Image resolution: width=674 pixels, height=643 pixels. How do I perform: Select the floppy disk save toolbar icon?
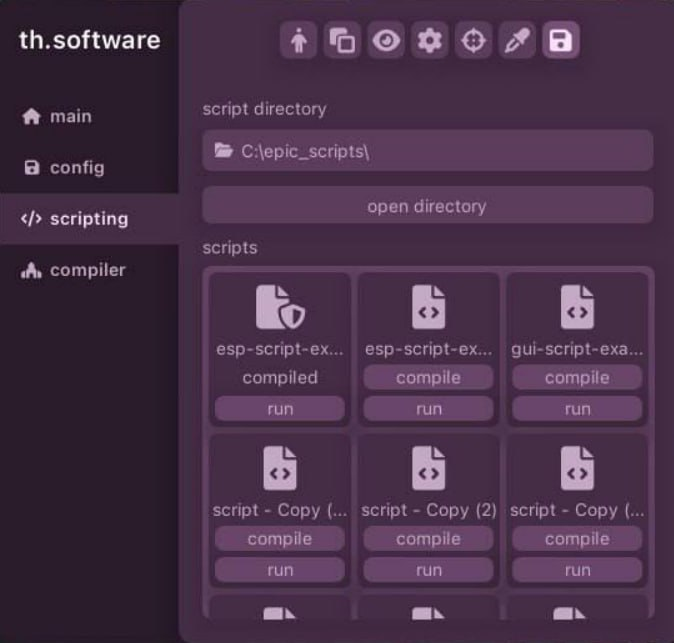(560, 41)
